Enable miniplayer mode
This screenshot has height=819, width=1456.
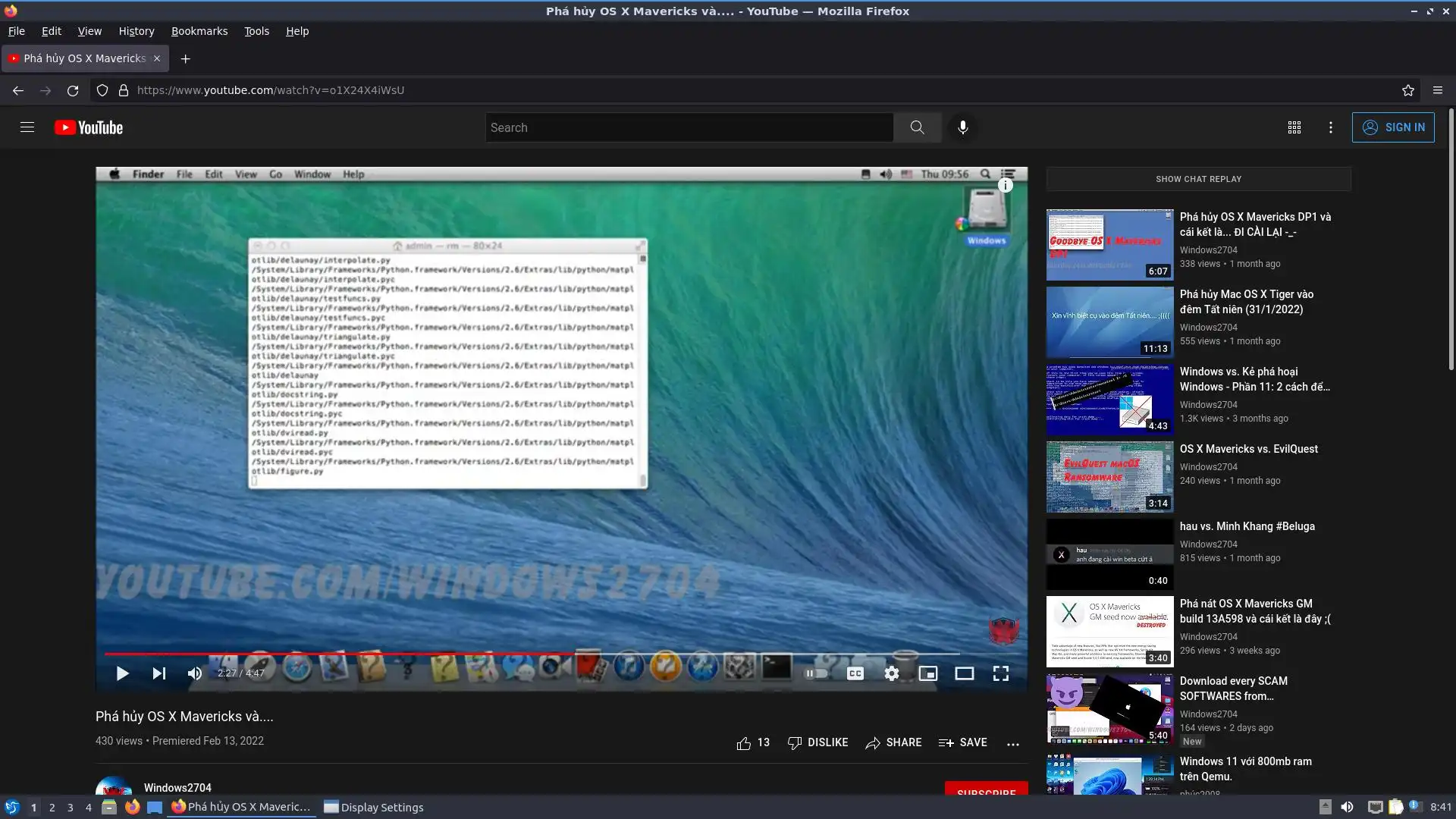(928, 673)
